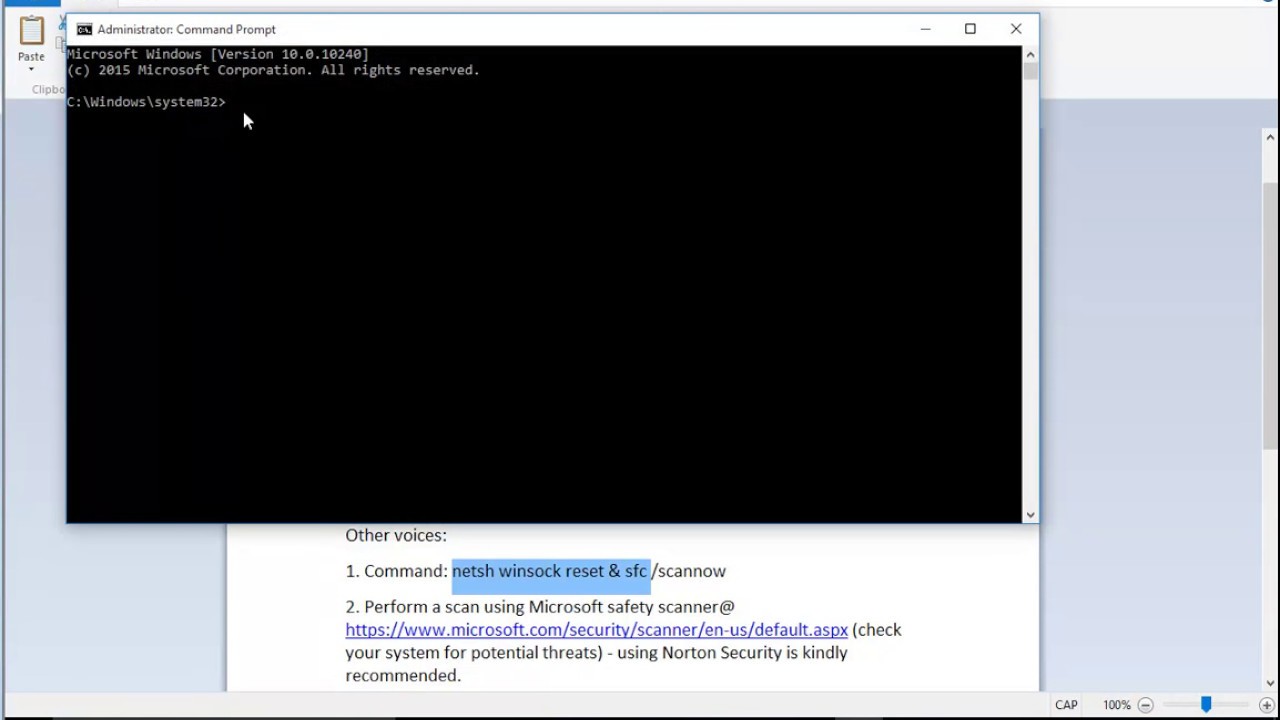Click the WordPad document vertical scrollbar thumb
The image size is (1280, 720).
click(x=1271, y=316)
